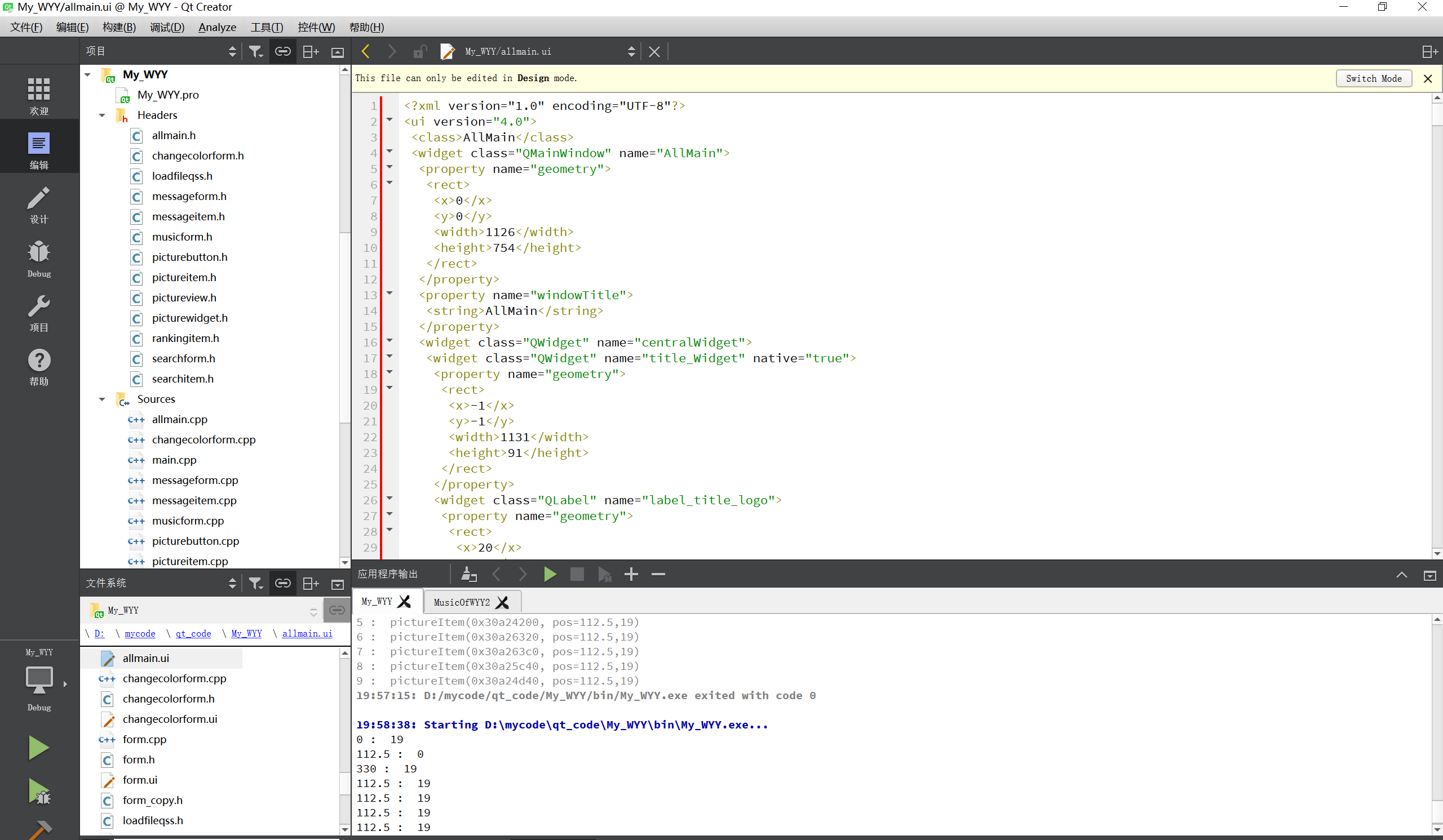Place cursor on line 9 width value

click(500, 232)
